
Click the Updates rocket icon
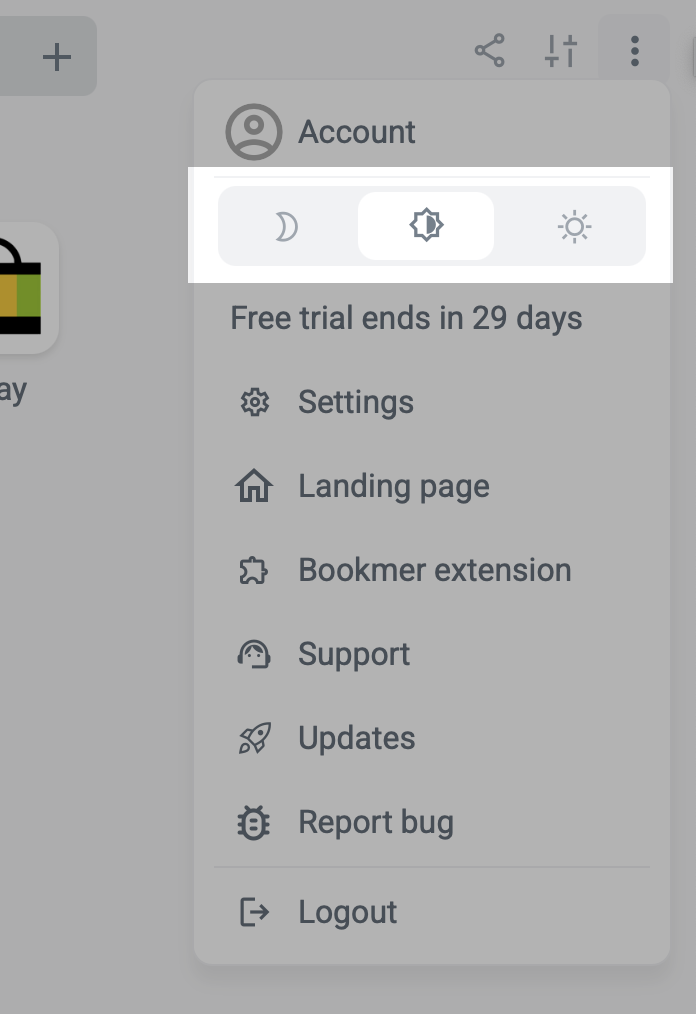click(254, 739)
